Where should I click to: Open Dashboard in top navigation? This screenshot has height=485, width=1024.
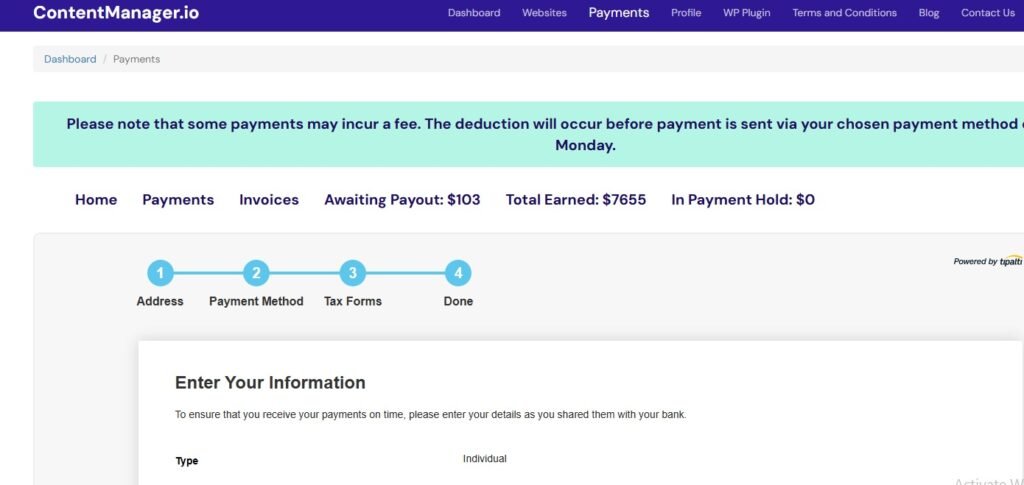click(474, 13)
